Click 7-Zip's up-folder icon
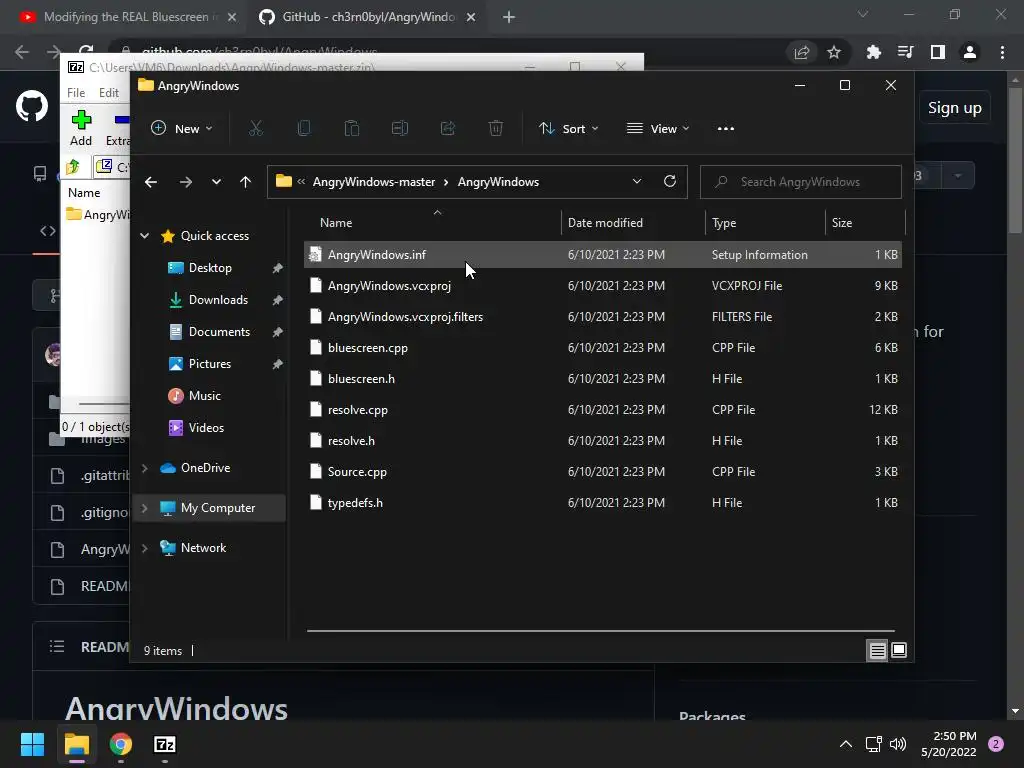Image resolution: width=1024 pixels, height=768 pixels. [73, 167]
